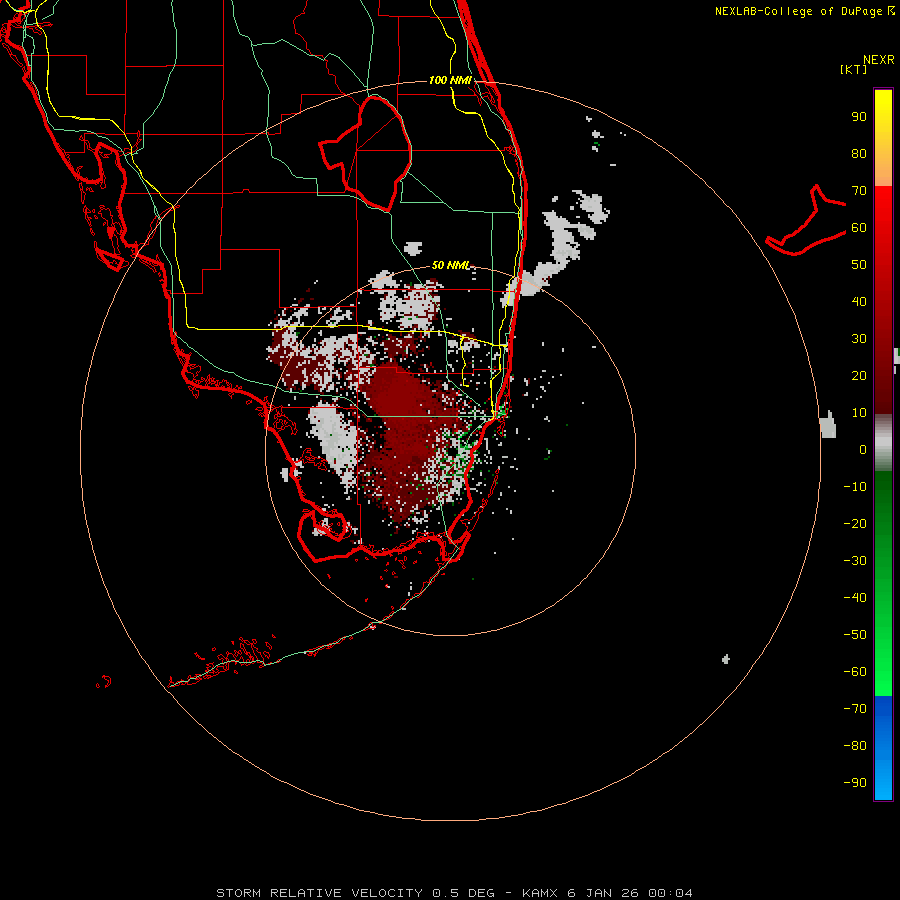Click the 60 value on velocity scale
Screen dimensions: 900x900
(859, 228)
